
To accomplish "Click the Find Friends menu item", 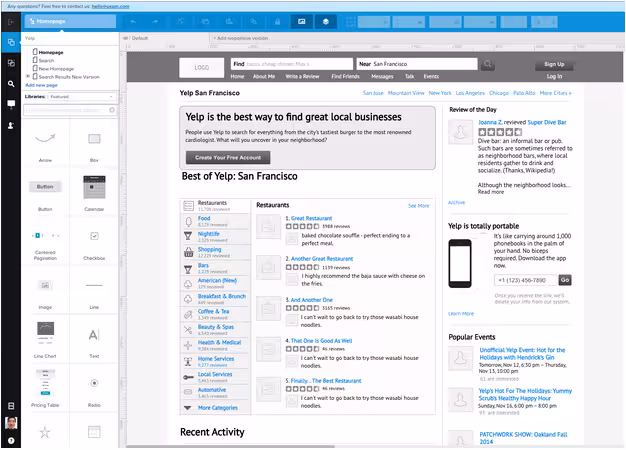I will pyautogui.click(x=345, y=76).
